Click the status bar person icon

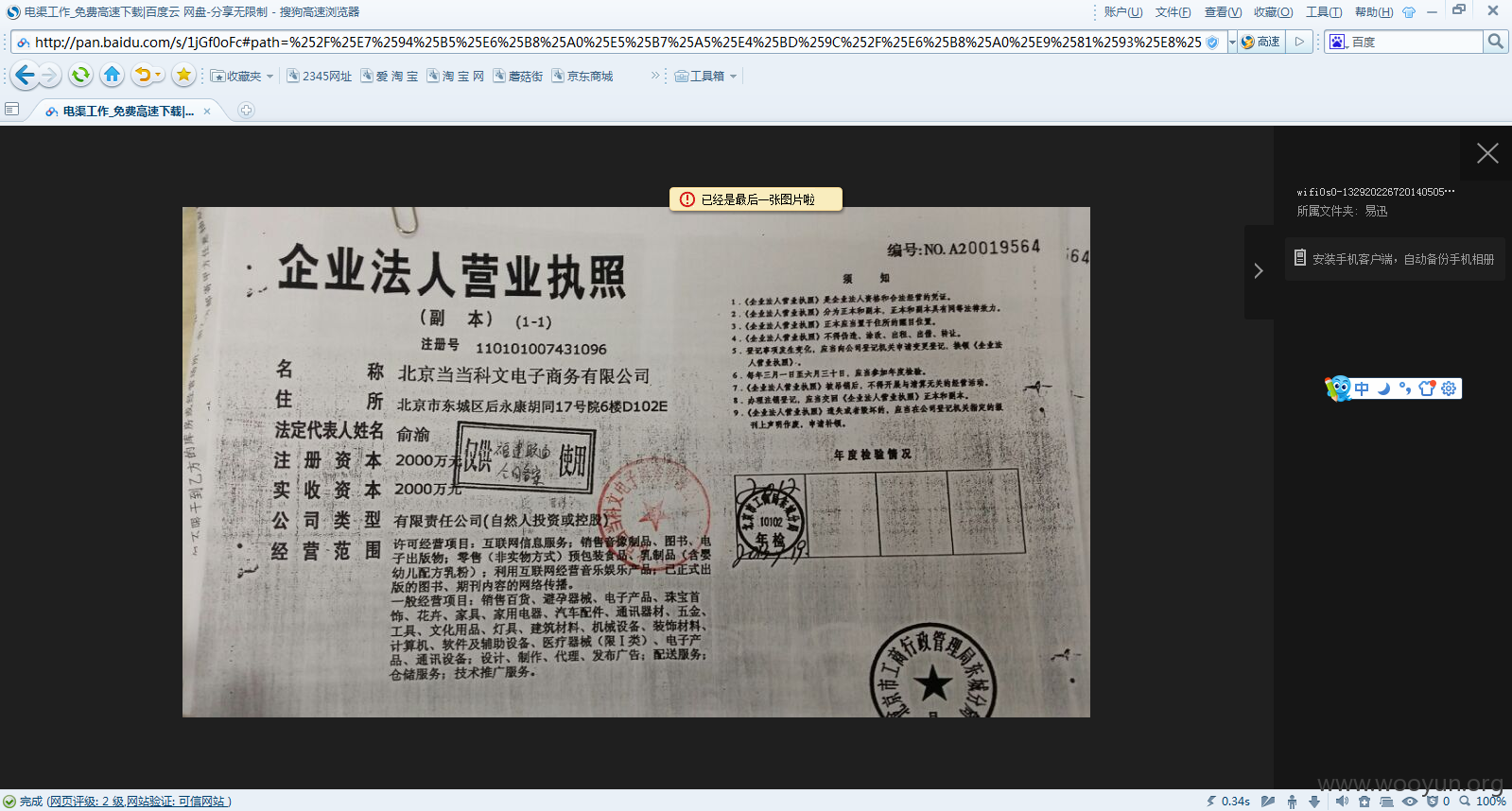tap(1292, 802)
